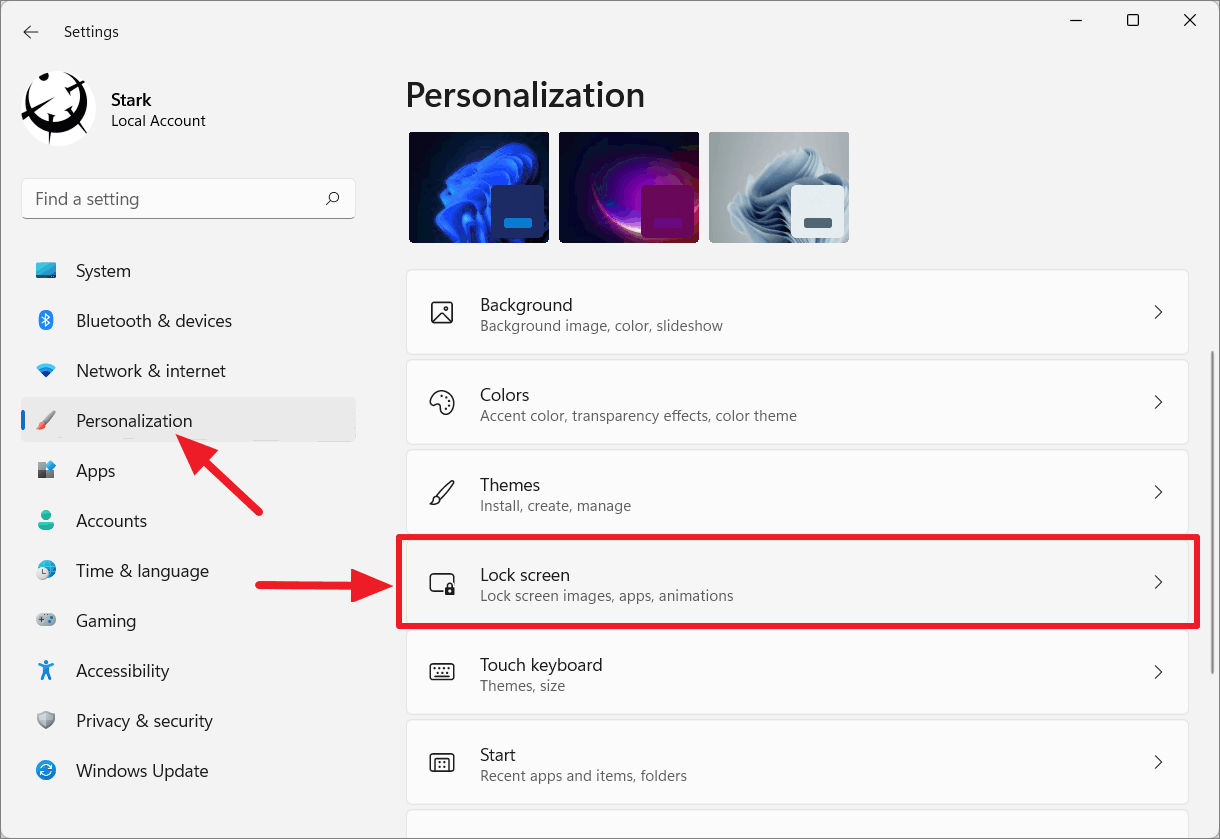Open the Themes title
This screenshot has width=1220, height=839.
510,485
